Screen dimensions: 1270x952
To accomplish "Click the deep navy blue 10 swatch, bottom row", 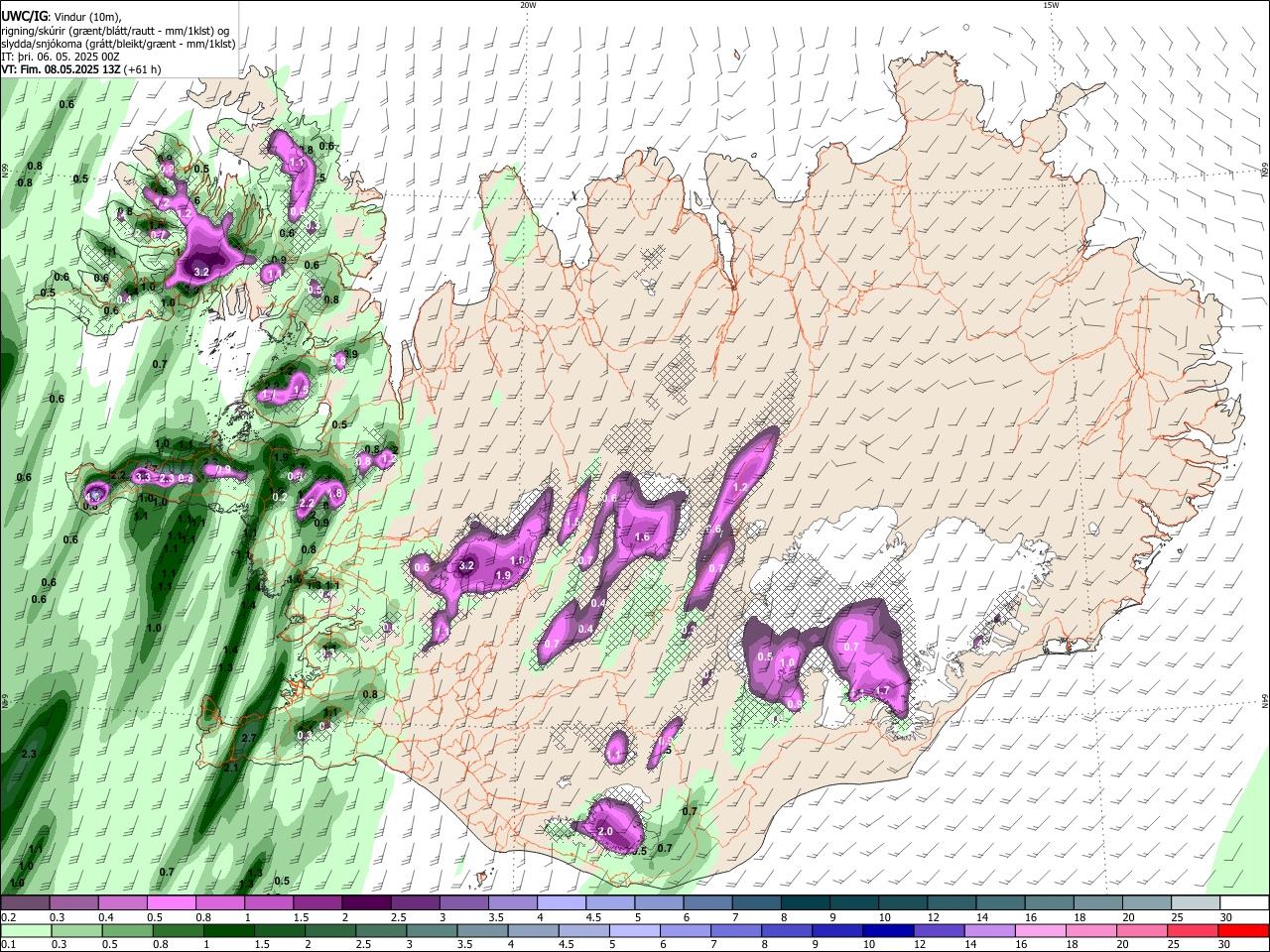I will click(890, 930).
